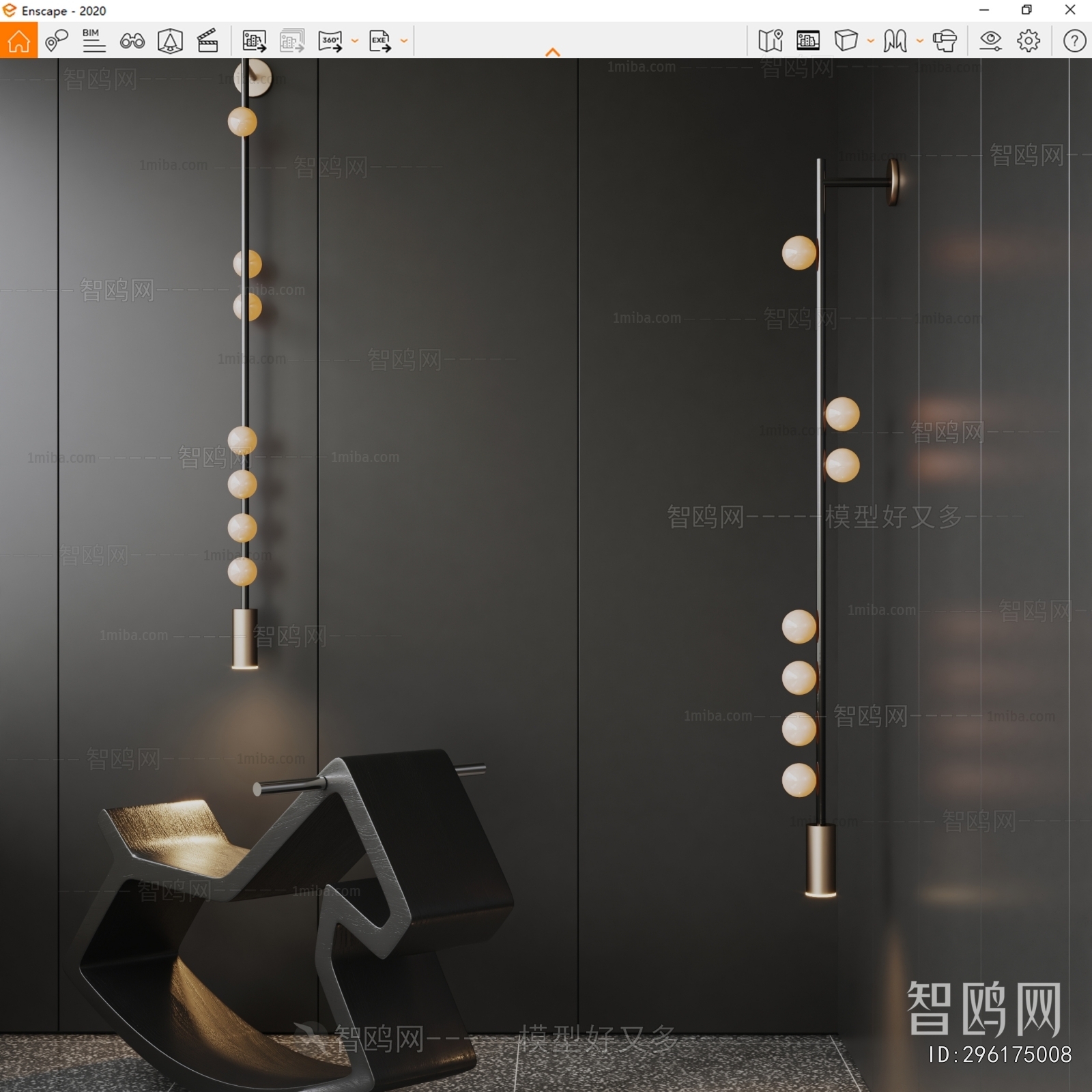Open General Settings gear icon
The width and height of the screenshot is (1092, 1092).
coord(1029,41)
